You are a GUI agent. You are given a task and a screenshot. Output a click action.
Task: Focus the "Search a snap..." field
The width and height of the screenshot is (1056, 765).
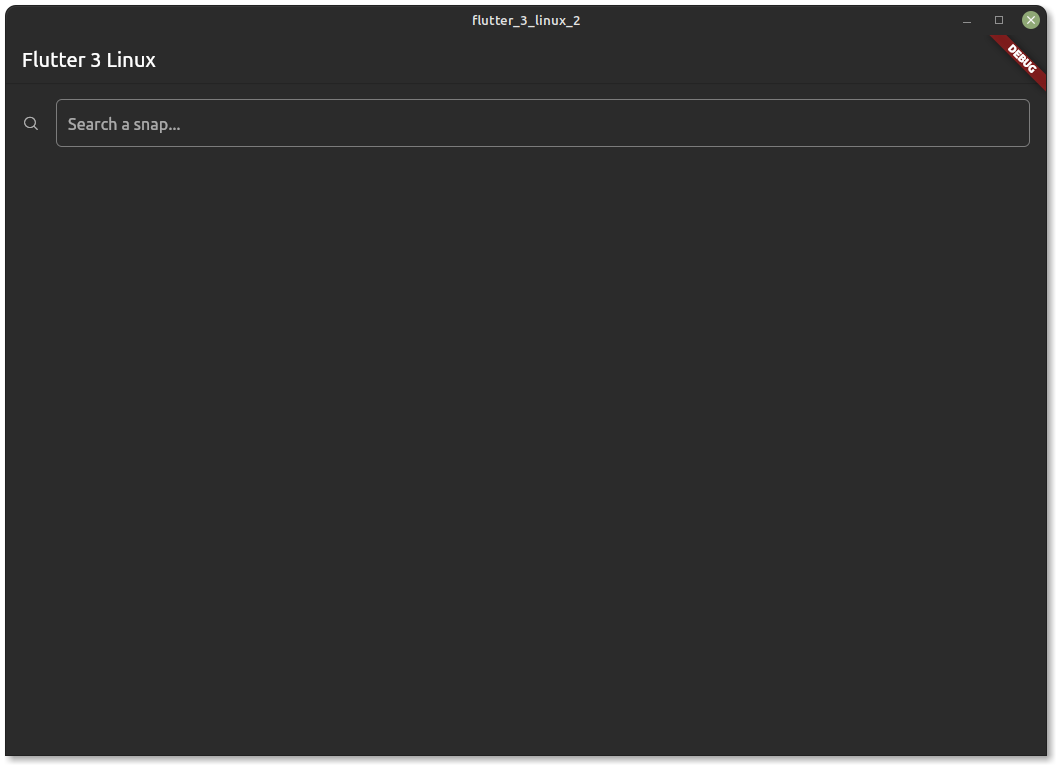(542, 123)
